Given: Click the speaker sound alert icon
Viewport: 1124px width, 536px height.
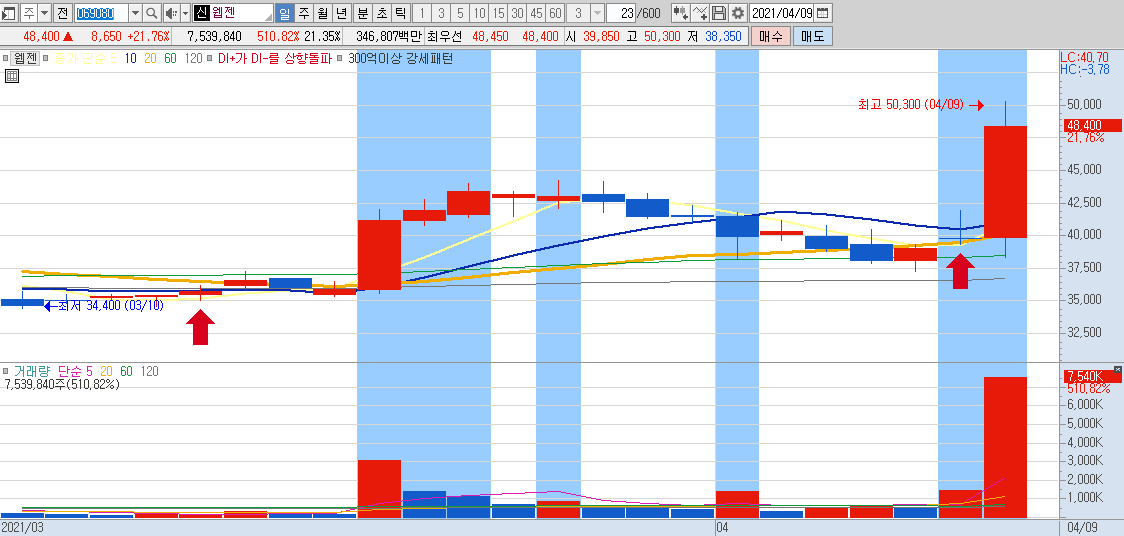Looking at the screenshot, I should [171, 13].
